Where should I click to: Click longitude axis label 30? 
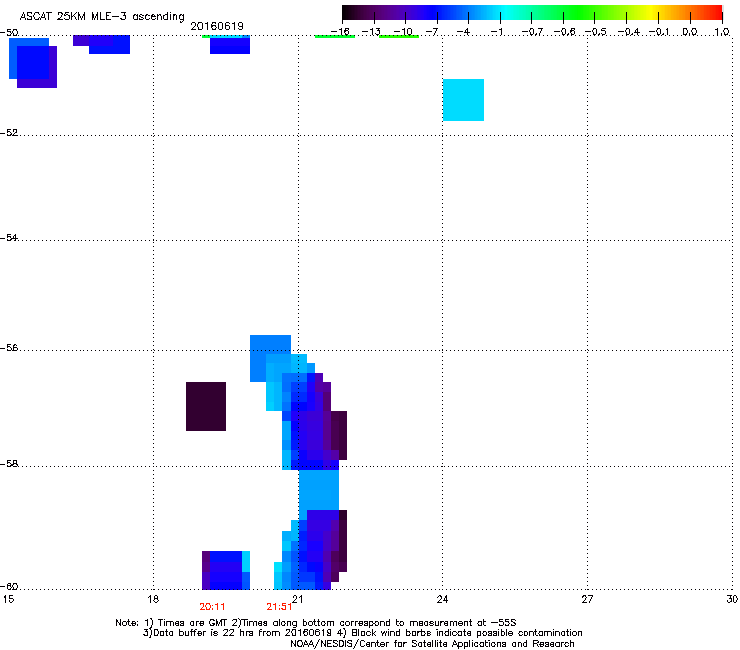pyautogui.click(x=732, y=599)
